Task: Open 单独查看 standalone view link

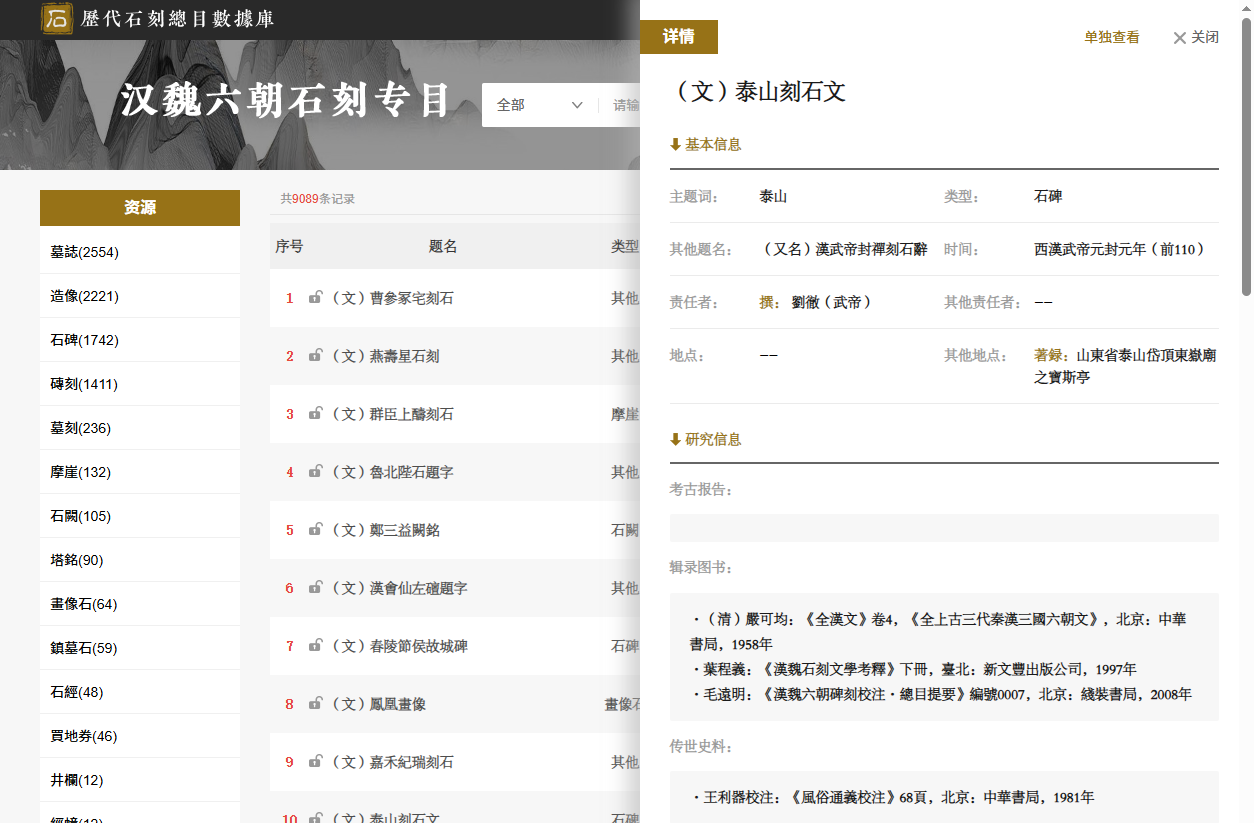Action: [1112, 37]
